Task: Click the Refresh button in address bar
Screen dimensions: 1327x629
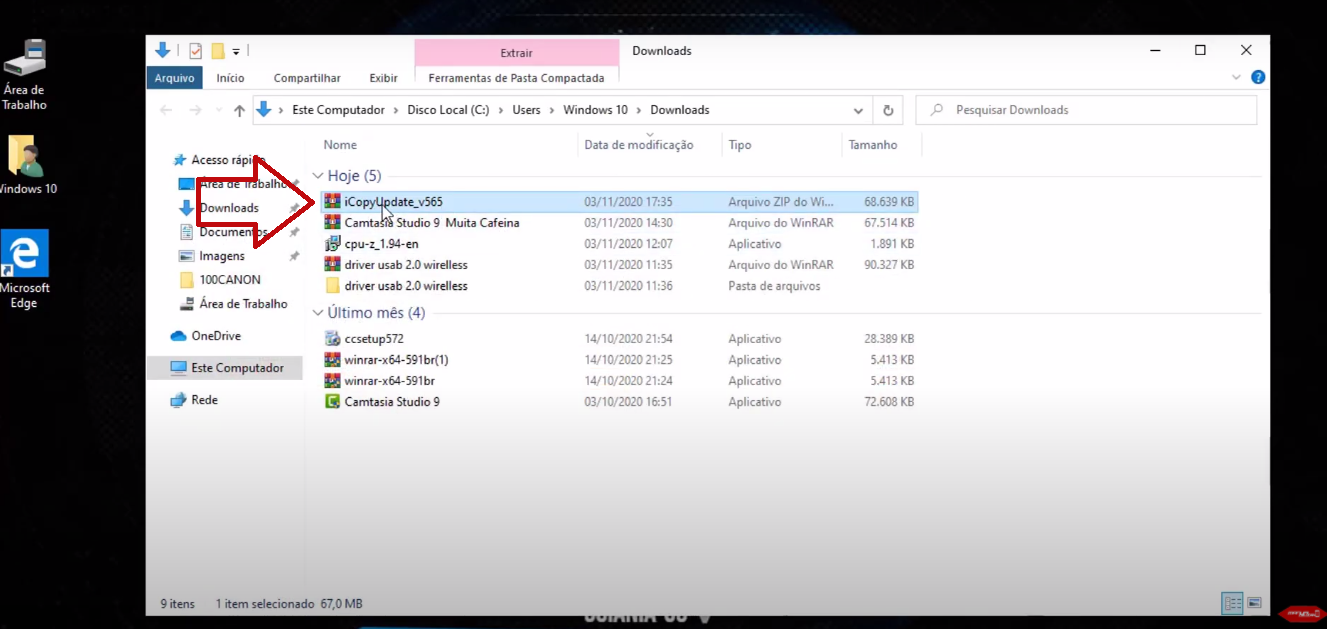Action: pyautogui.click(x=886, y=110)
